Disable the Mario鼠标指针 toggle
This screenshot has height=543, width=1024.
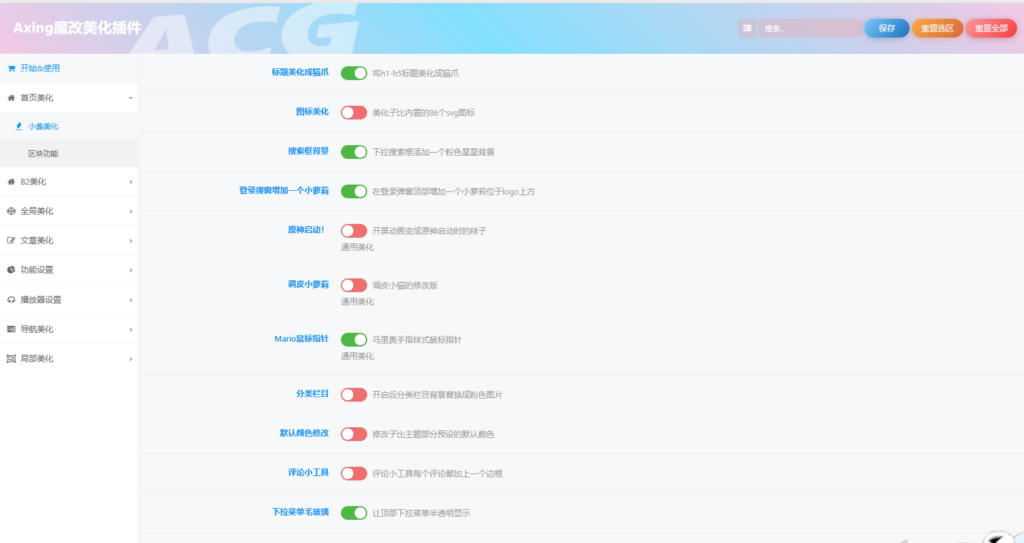pyautogui.click(x=354, y=340)
